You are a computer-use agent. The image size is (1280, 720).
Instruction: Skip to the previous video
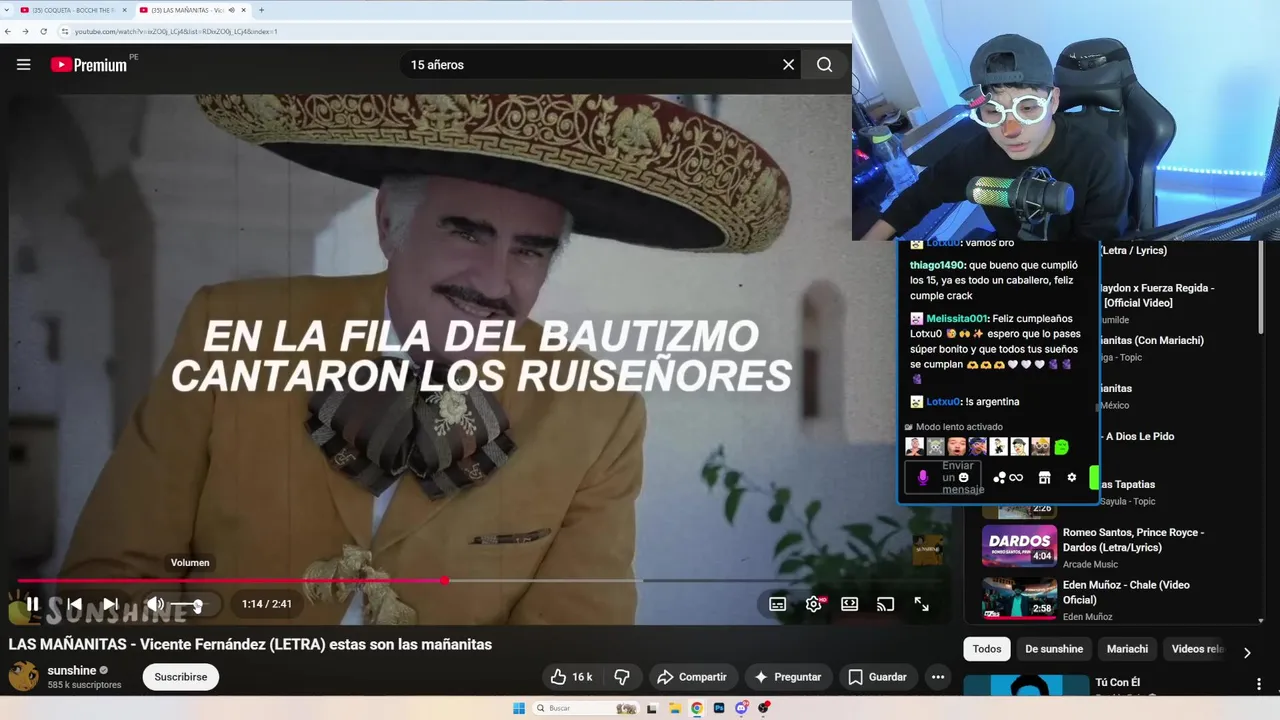point(74,604)
